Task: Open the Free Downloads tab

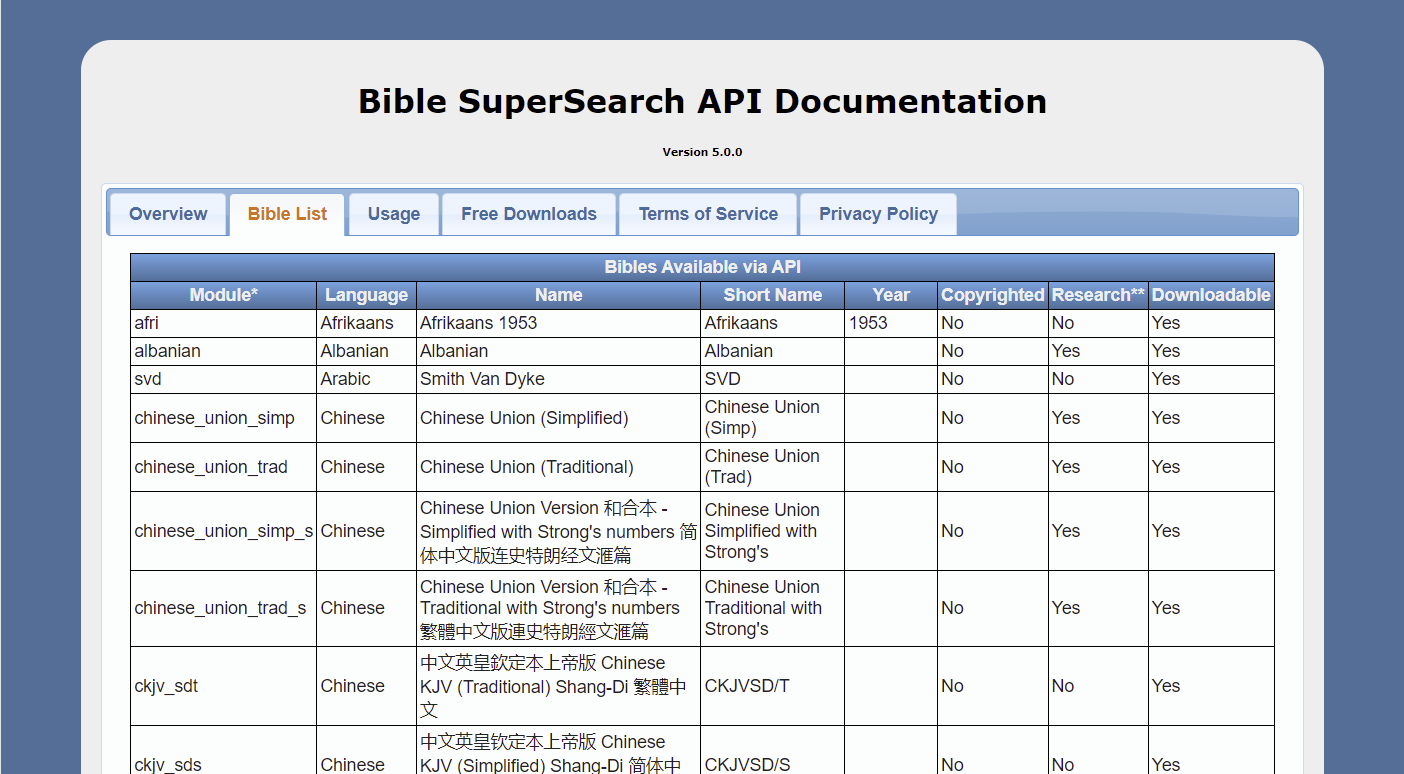Action: 529,214
